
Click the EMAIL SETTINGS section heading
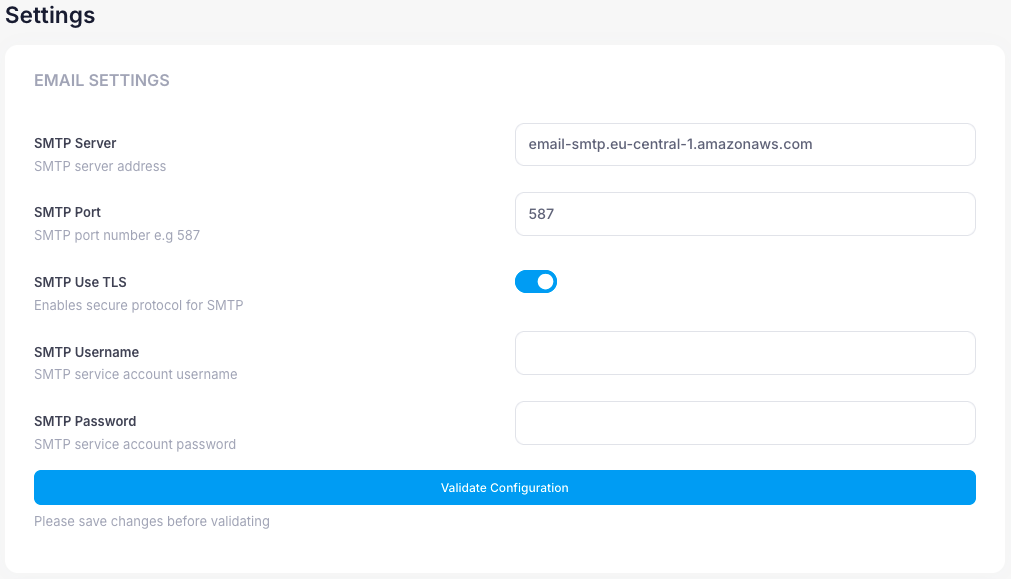point(102,80)
